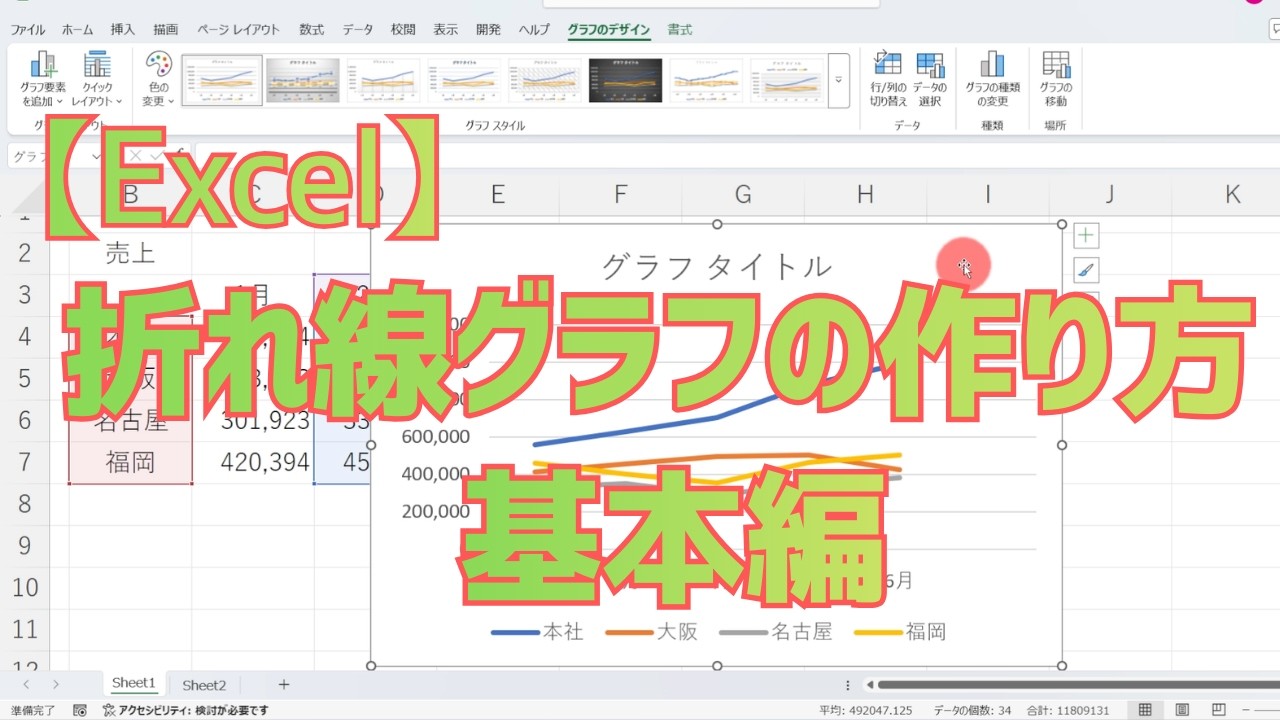Switch to ヘルプ tab
This screenshot has height=720, width=1280.
click(x=534, y=30)
